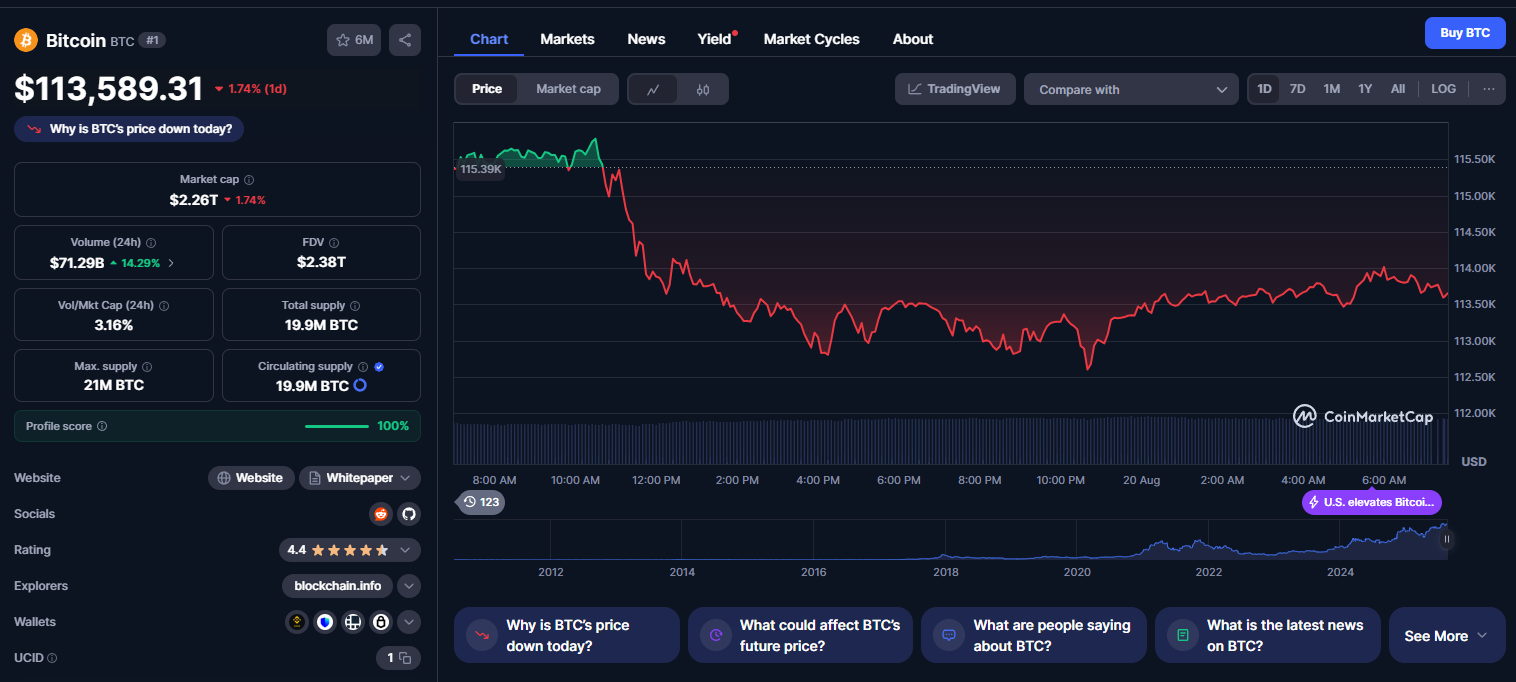Open the Compare with dropdown

(1132, 89)
